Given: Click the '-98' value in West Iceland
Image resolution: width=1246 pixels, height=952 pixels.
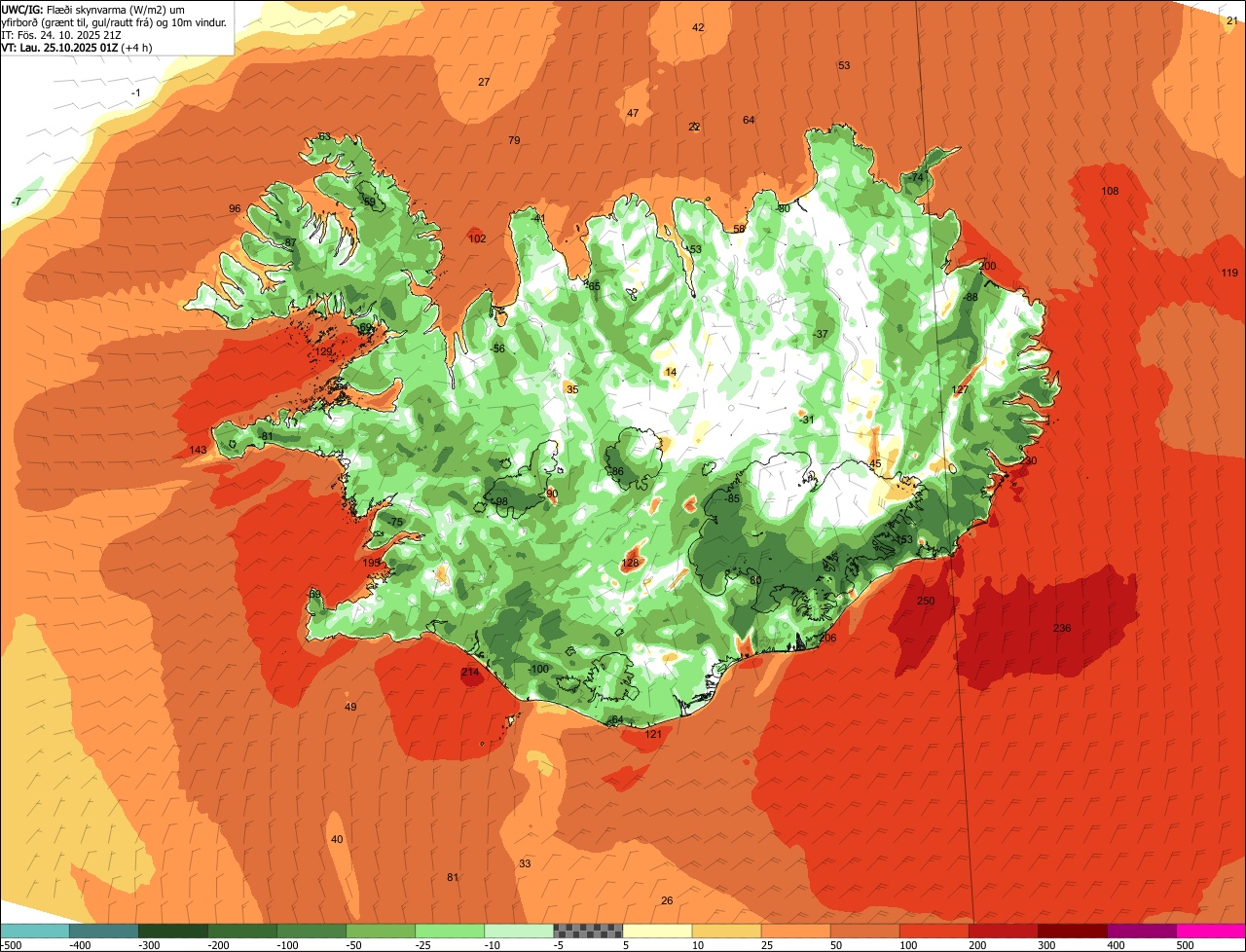Looking at the screenshot, I should click(500, 502).
